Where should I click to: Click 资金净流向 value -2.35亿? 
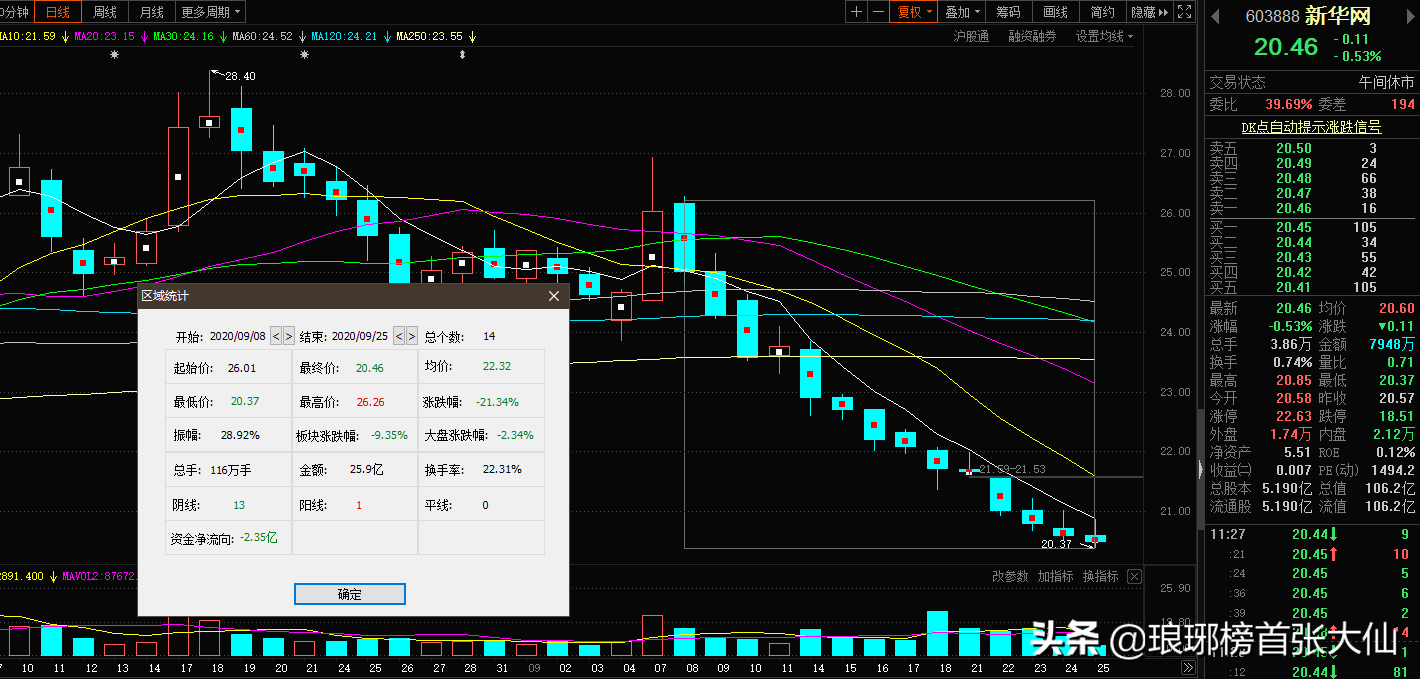point(259,537)
